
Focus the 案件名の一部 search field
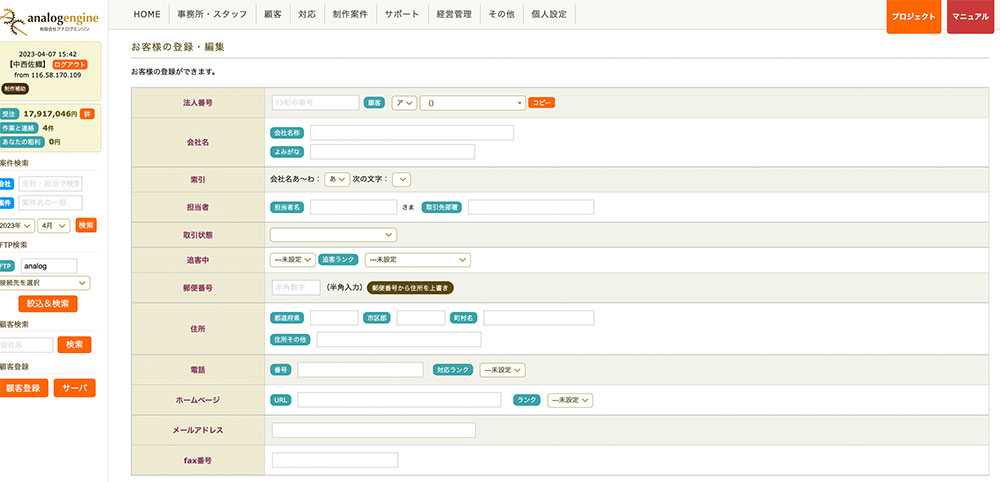[x=50, y=203]
